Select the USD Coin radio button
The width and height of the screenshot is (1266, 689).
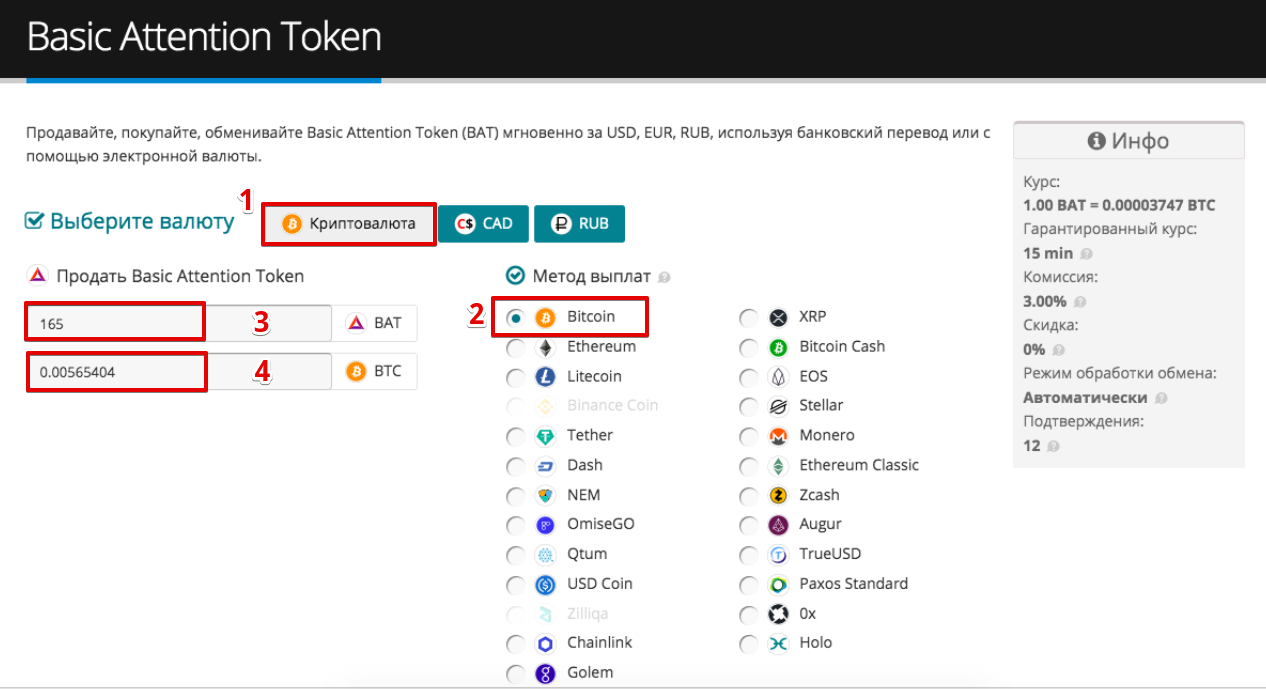[516, 585]
